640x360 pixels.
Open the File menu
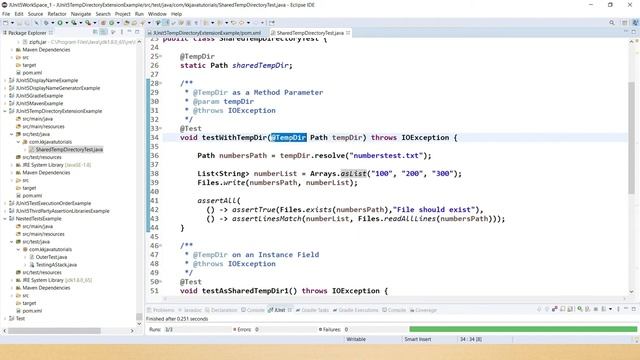(6, 14)
